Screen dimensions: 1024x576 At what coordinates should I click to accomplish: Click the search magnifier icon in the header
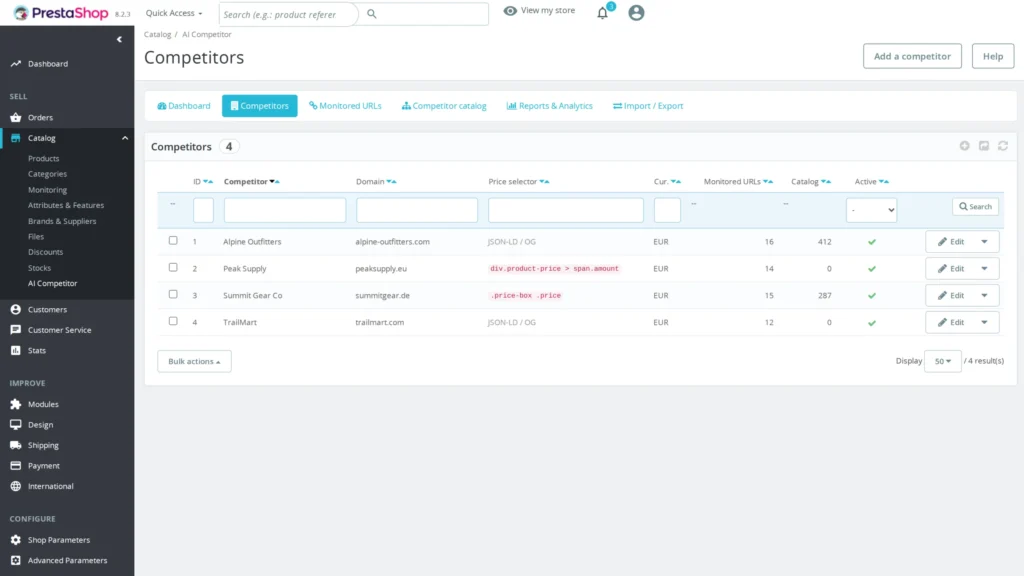[x=372, y=14]
